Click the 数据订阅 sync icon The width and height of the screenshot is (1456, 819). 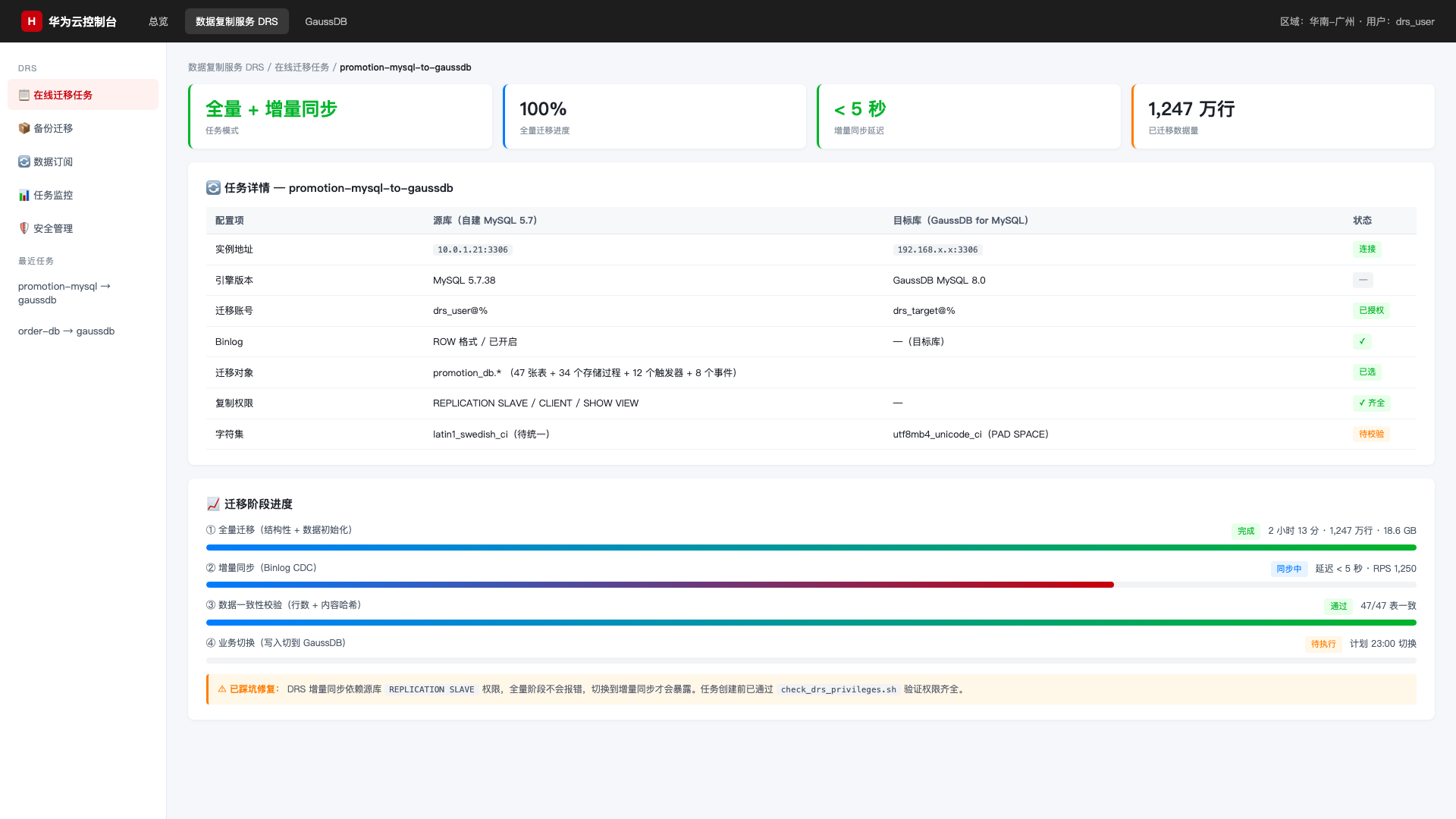pyautogui.click(x=24, y=162)
